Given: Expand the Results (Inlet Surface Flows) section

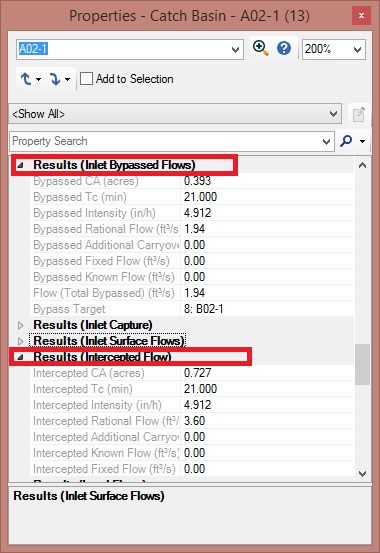Looking at the screenshot, I should pyautogui.click(x=20, y=341).
